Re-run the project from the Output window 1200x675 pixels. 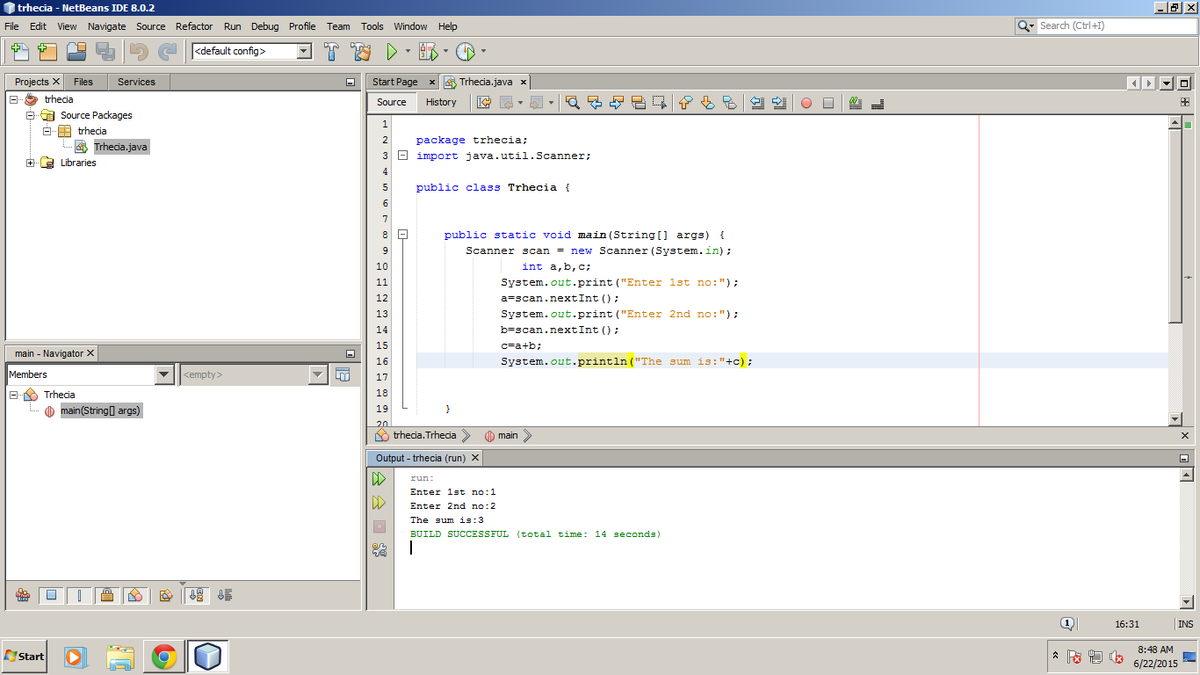click(x=379, y=480)
